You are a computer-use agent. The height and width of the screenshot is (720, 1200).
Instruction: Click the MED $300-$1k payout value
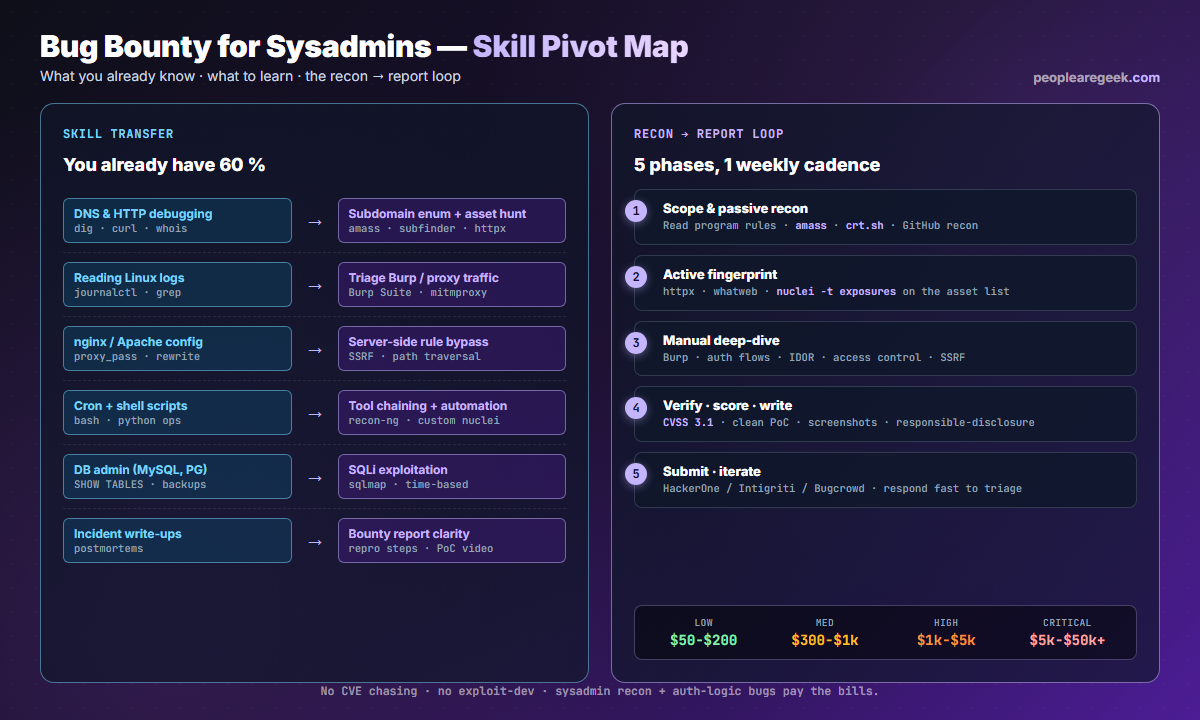(x=825, y=640)
